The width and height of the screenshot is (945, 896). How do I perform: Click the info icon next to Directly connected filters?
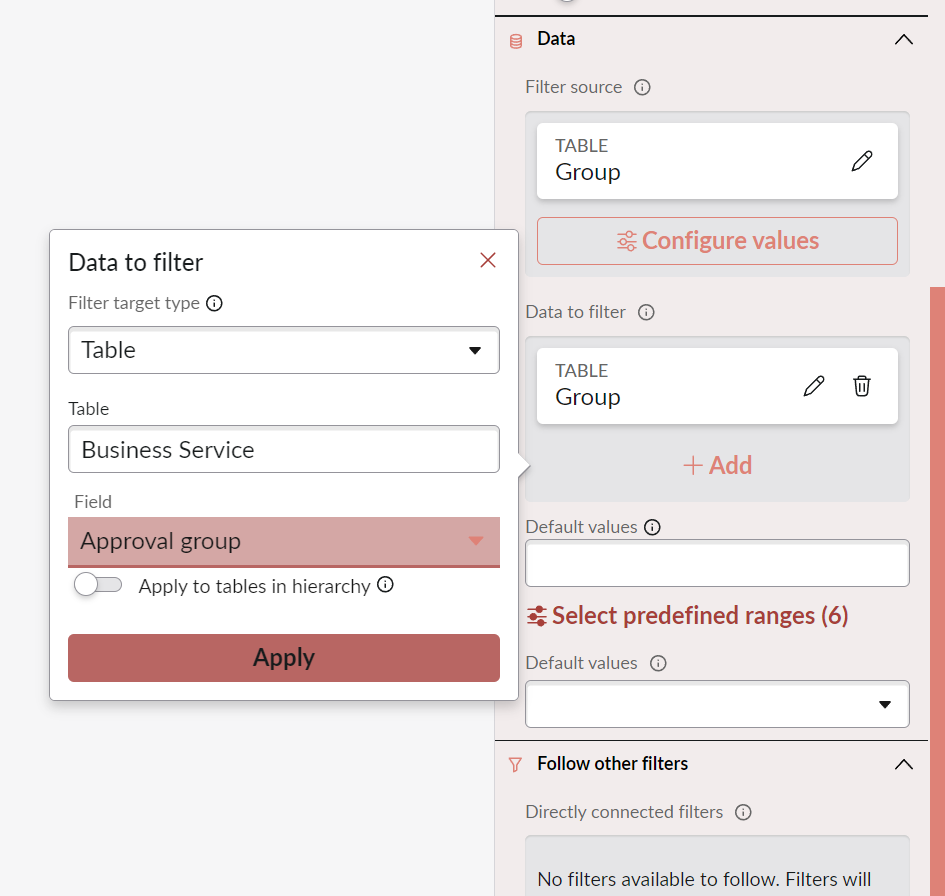(742, 812)
